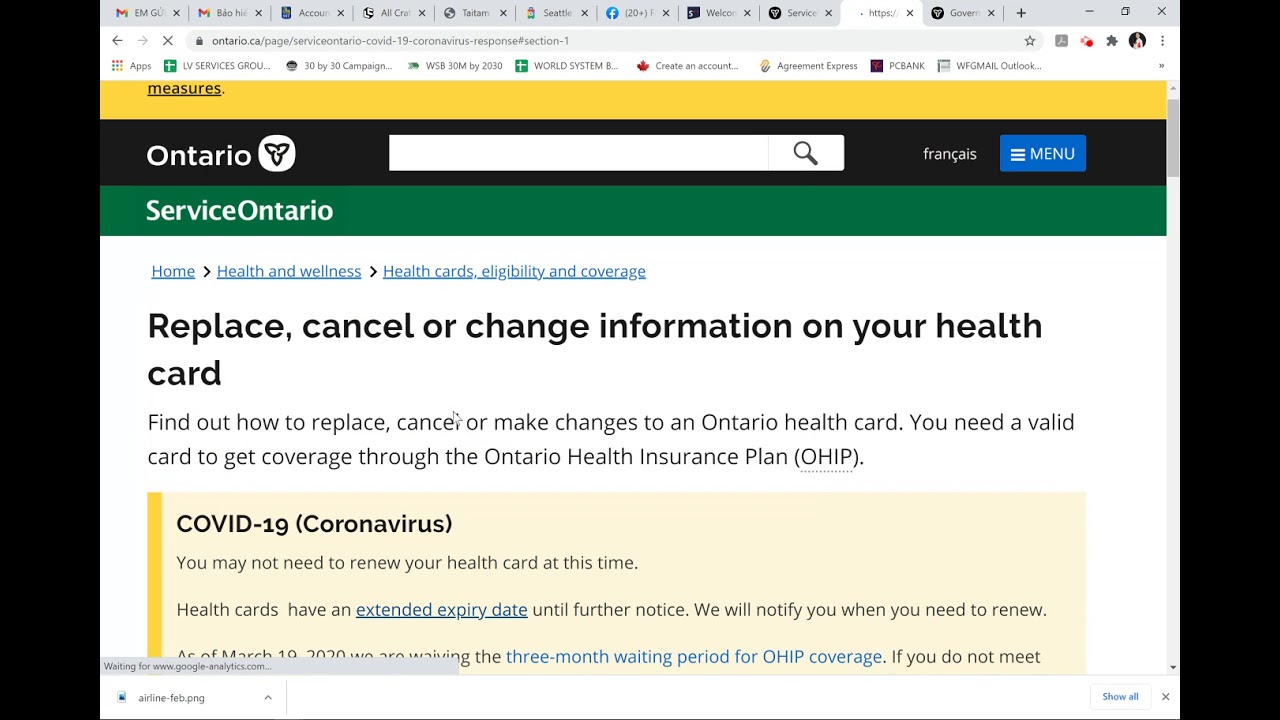Expand the hidden bookmarks overflow chevron
The height and width of the screenshot is (720, 1280).
1161,66
